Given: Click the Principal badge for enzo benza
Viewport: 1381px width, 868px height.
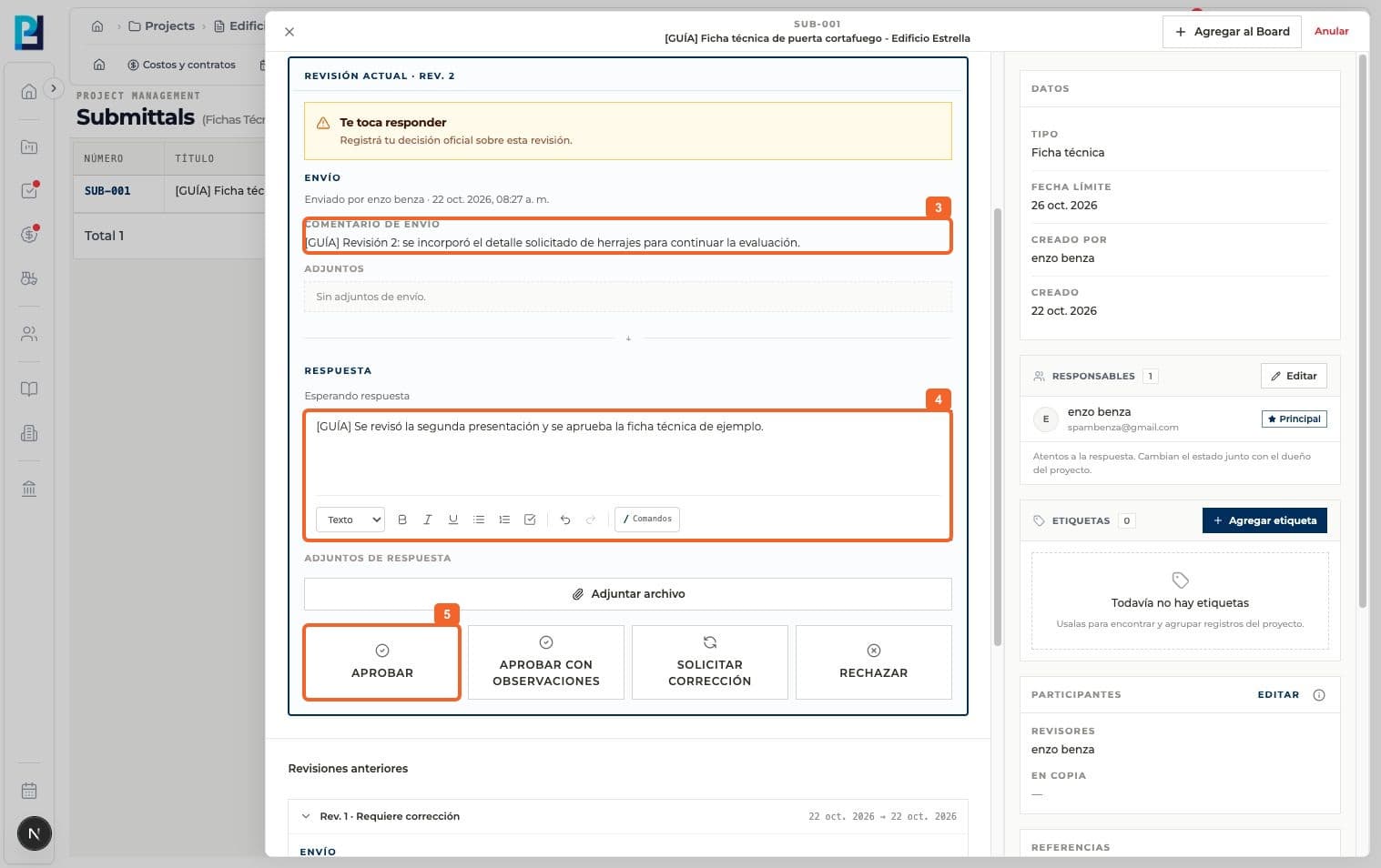Looking at the screenshot, I should pyautogui.click(x=1294, y=419).
